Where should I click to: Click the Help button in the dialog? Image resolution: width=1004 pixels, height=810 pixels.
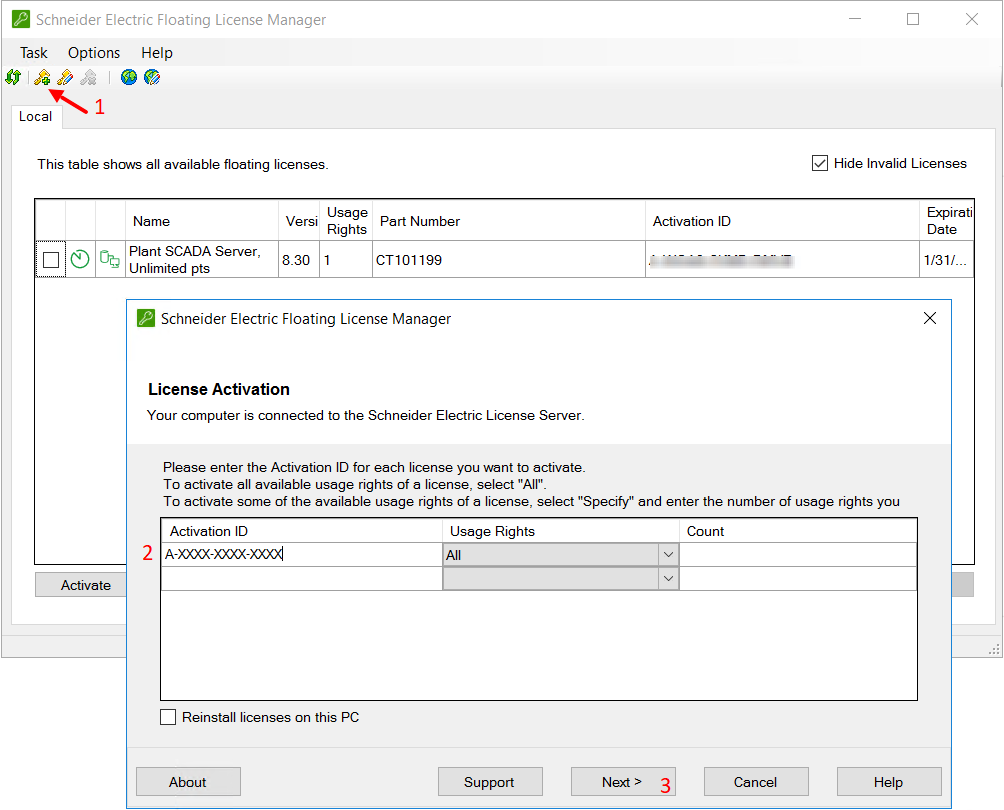coord(889,782)
